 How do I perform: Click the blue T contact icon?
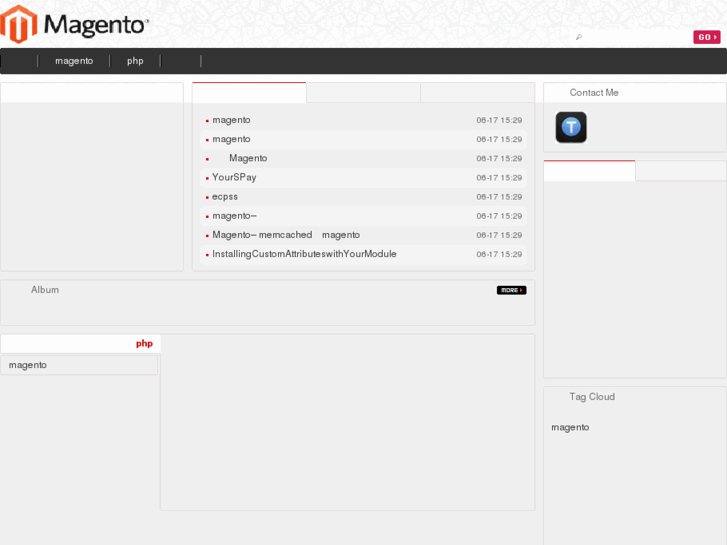tap(571, 127)
